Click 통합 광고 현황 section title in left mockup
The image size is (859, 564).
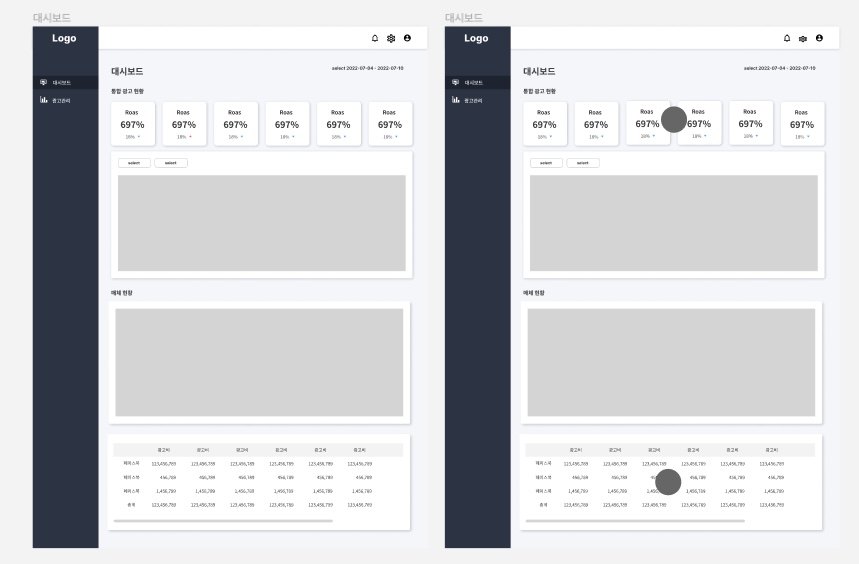[x=128, y=91]
